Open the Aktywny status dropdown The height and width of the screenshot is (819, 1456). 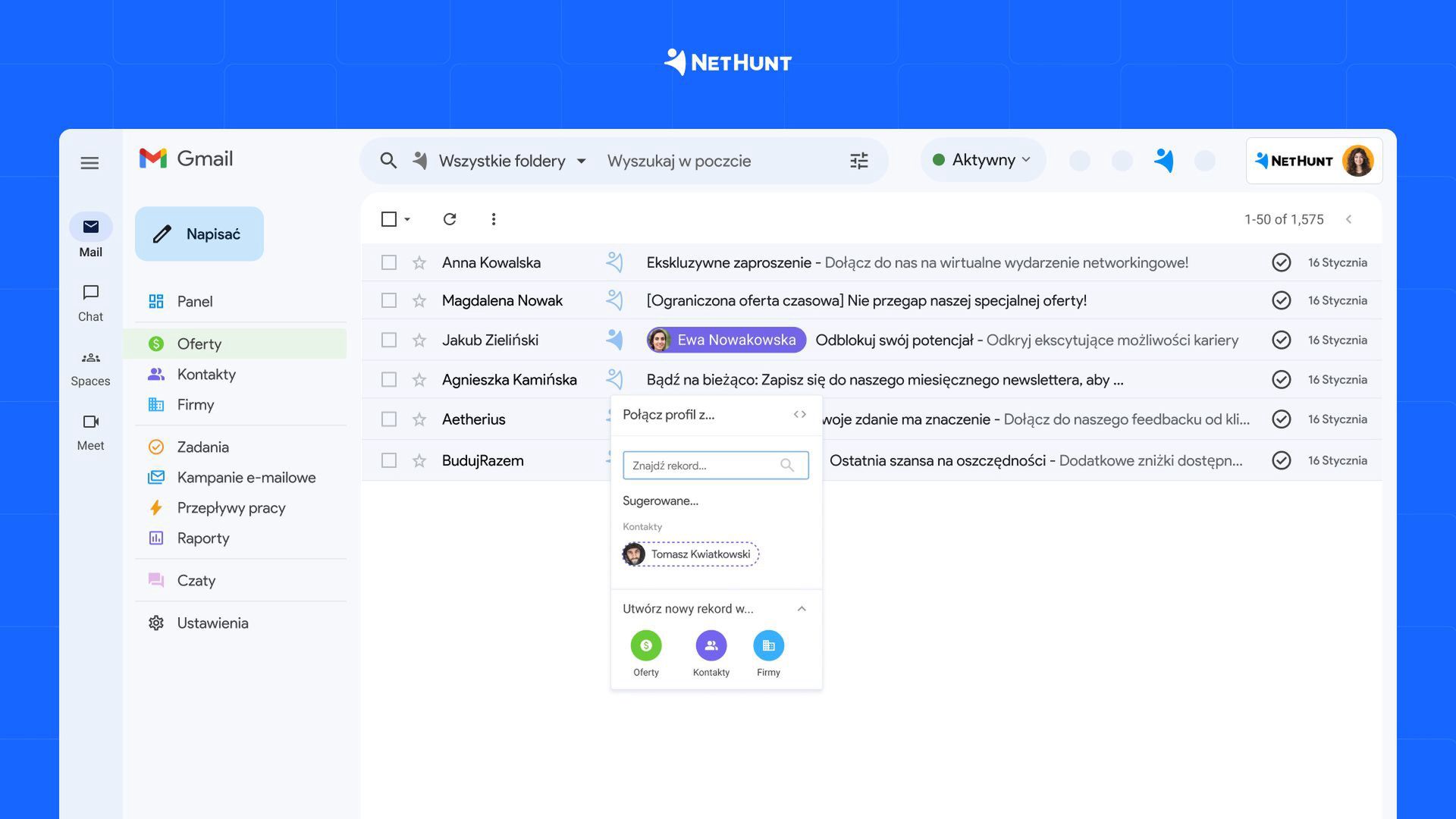click(983, 160)
